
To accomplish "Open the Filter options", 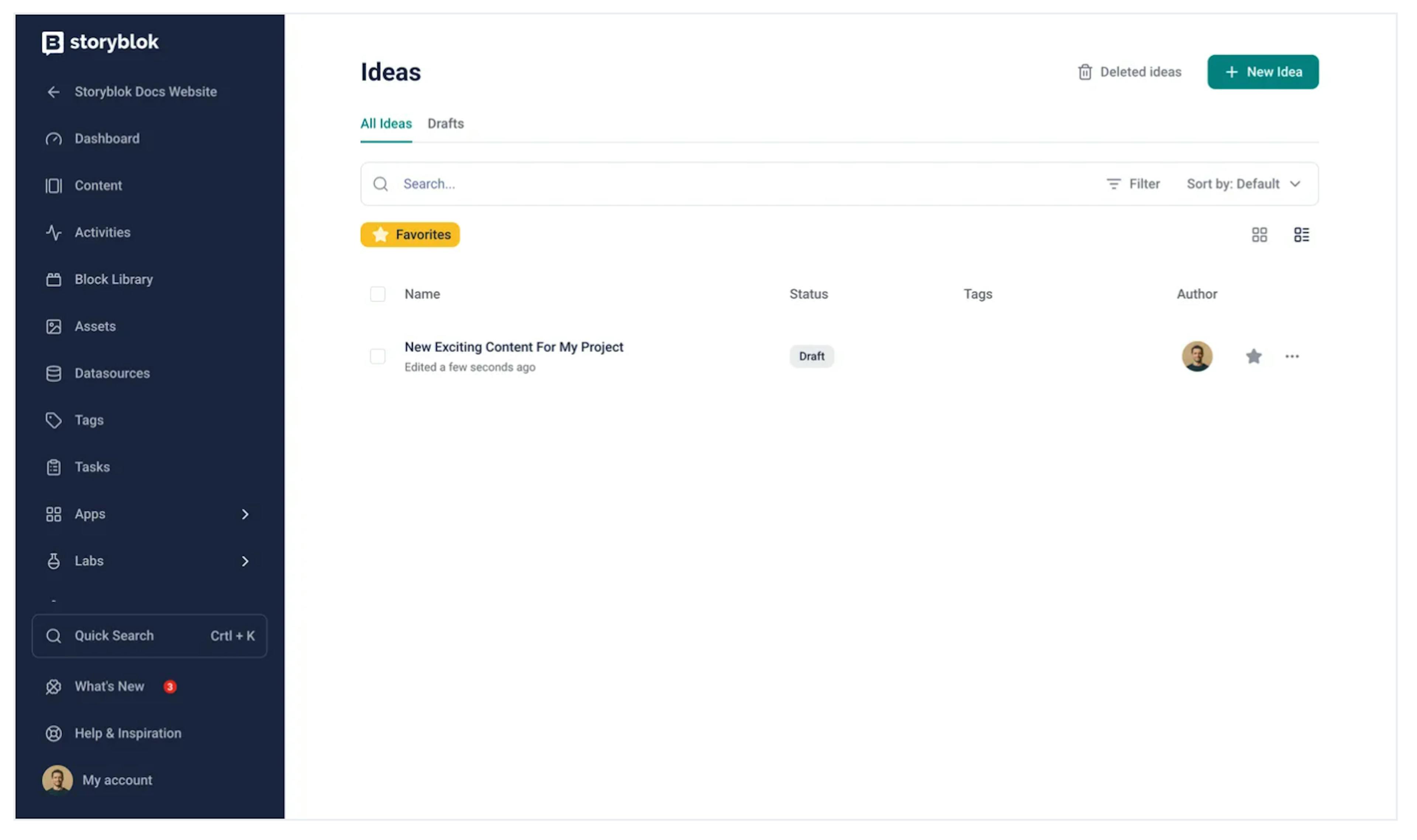I will 1133,184.
